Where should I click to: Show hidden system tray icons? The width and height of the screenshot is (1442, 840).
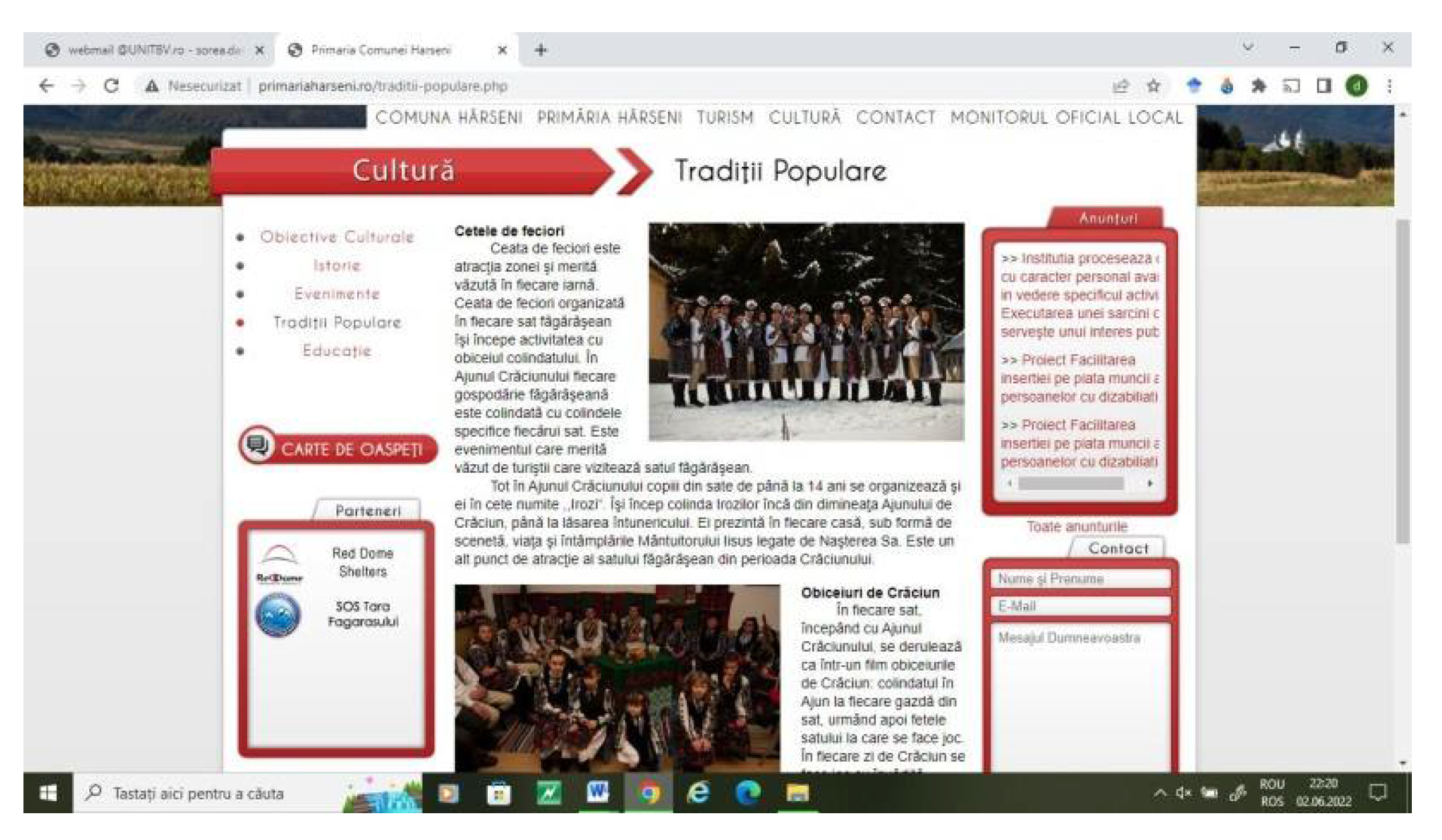tap(1160, 793)
